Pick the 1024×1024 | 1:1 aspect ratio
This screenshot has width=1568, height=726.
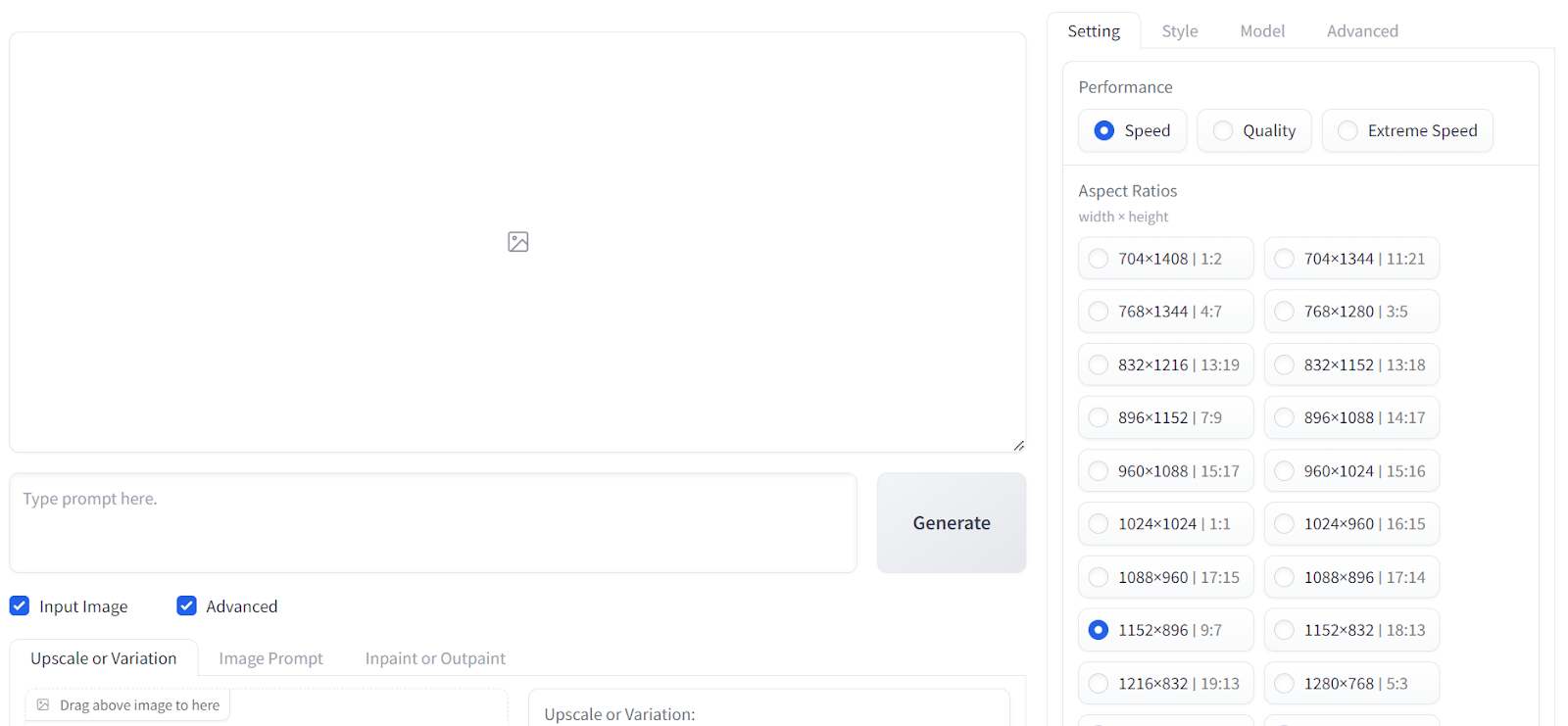click(x=1165, y=524)
